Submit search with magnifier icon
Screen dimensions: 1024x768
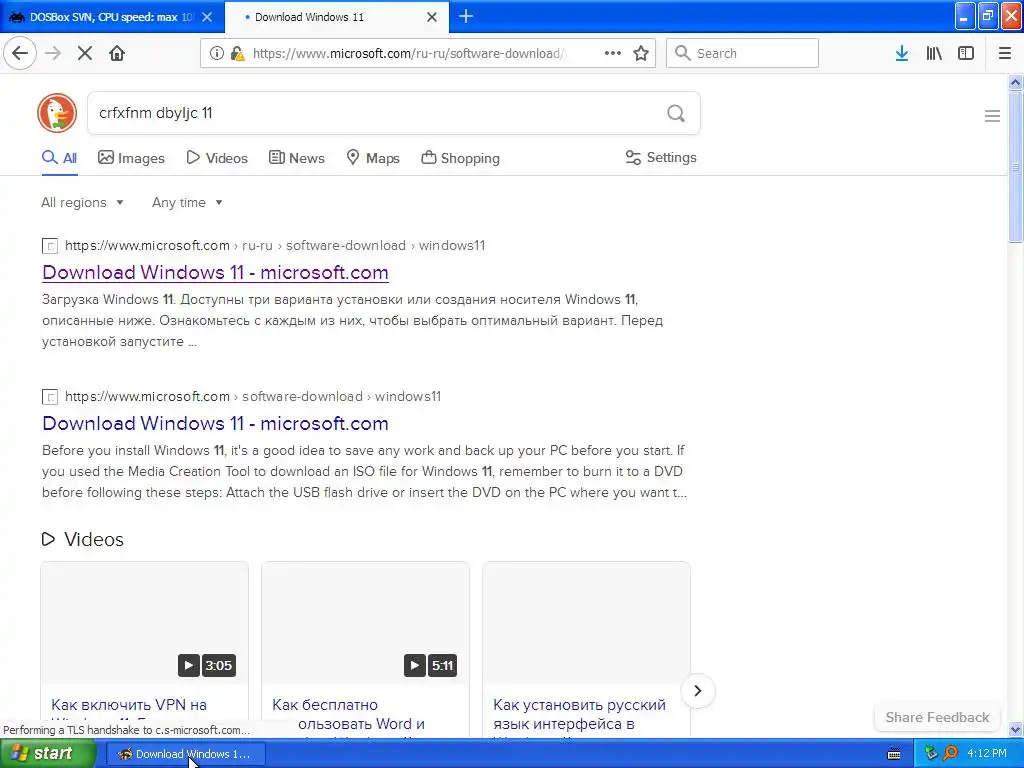click(676, 114)
